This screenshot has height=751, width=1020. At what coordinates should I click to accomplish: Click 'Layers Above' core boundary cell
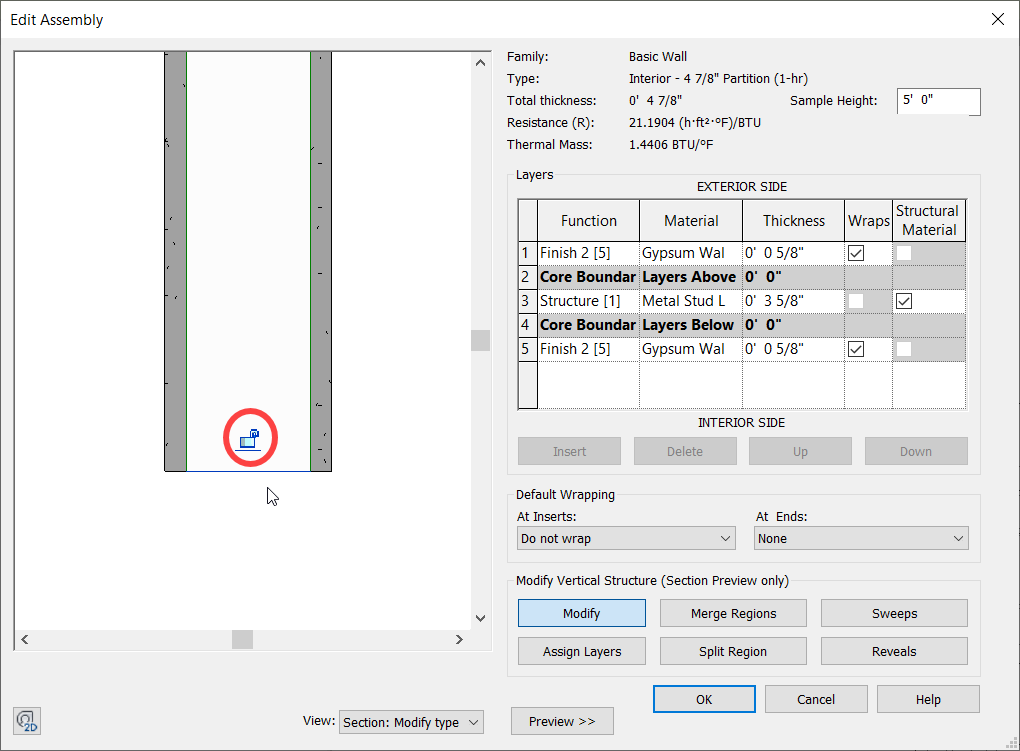[691, 277]
